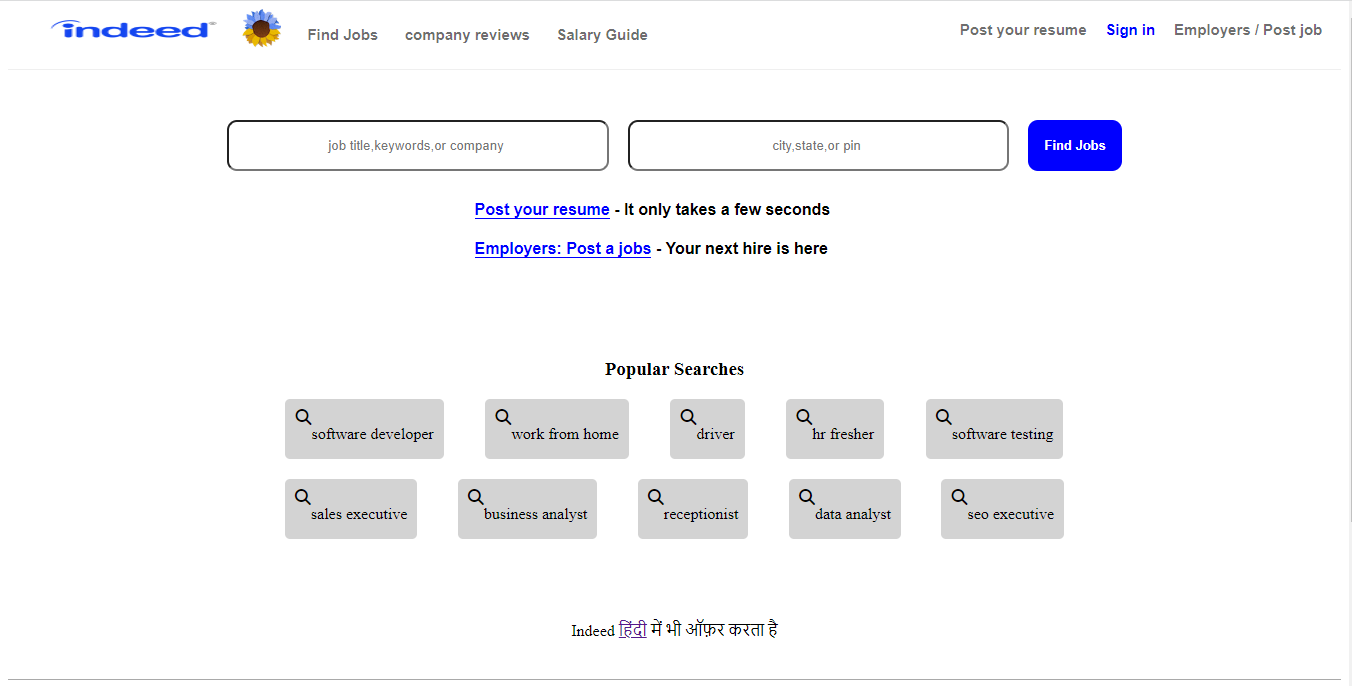This screenshot has width=1352, height=686.
Task: Open the company reviews section
Action: pyautogui.click(x=467, y=34)
